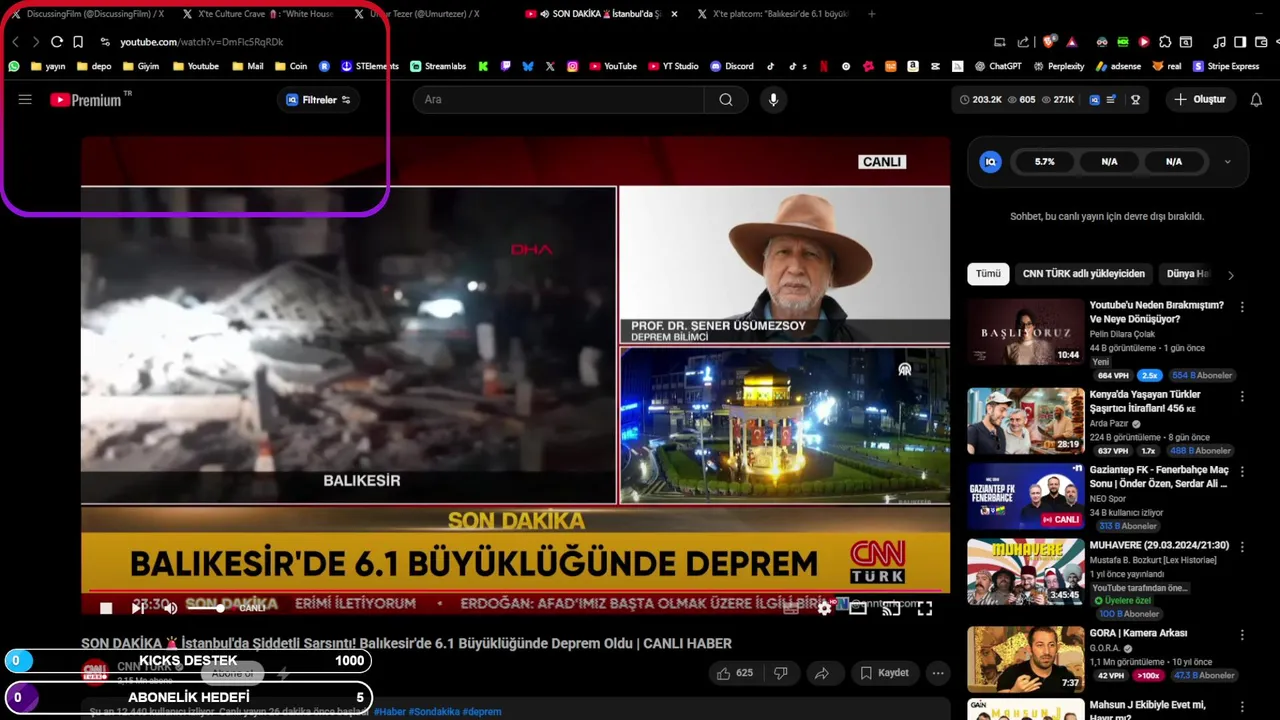Screen dimensions: 1280x720
Task: Expand the vidIQ score panel chevron
Action: [x=1228, y=162]
